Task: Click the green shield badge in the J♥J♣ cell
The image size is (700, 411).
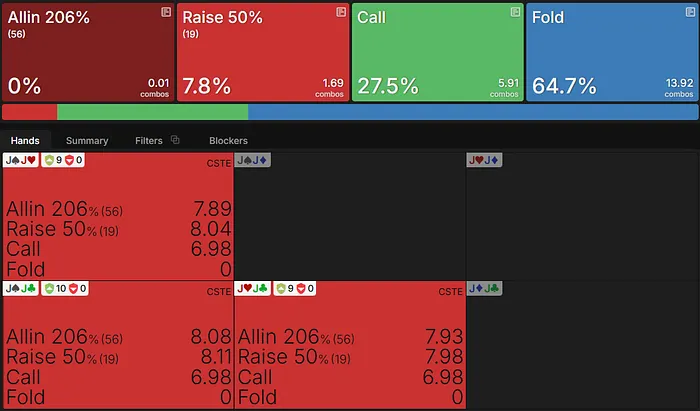Action: pos(281,289)
